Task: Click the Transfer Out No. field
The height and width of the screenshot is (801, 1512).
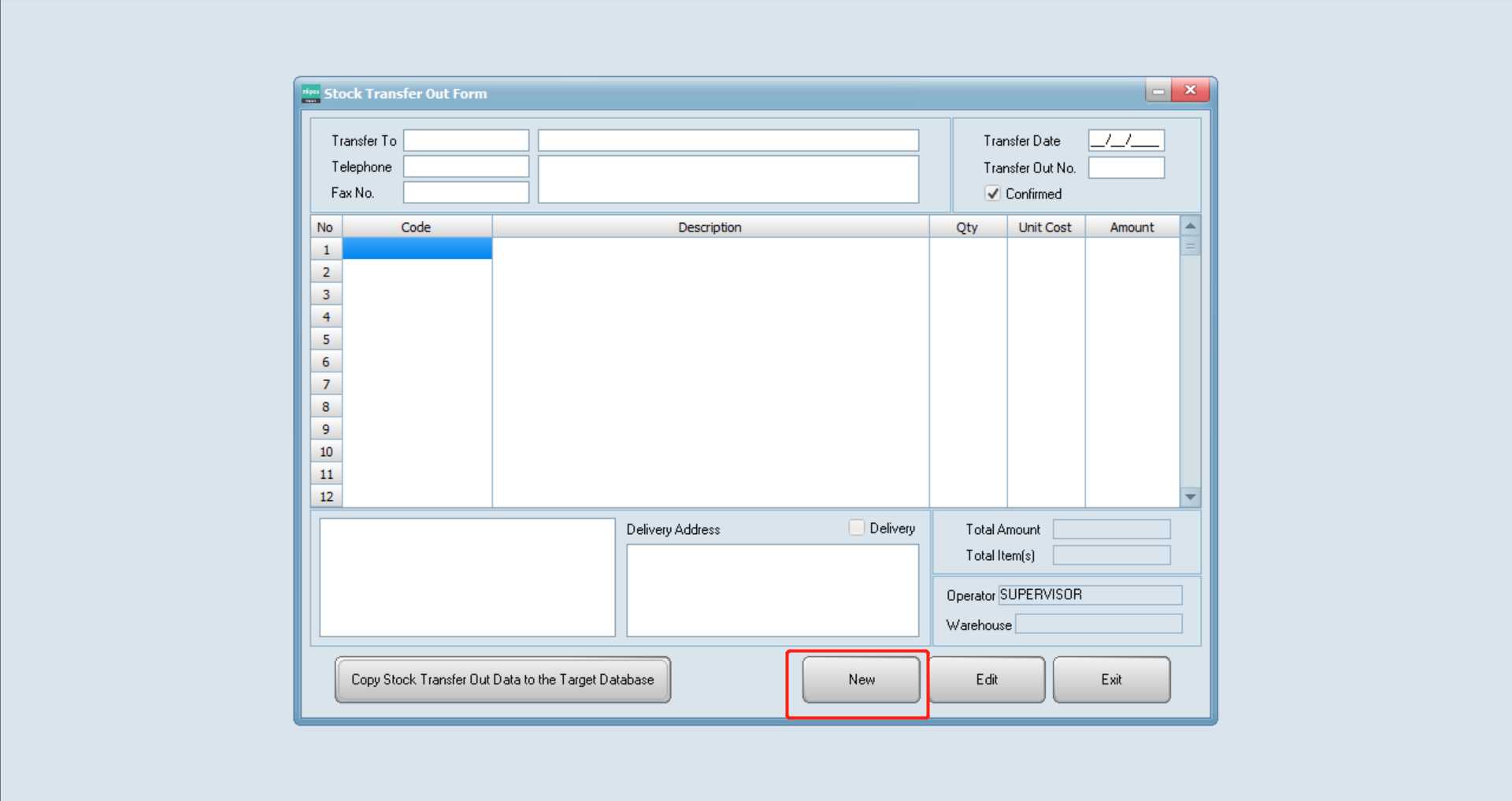Action: pos(1125,167)
